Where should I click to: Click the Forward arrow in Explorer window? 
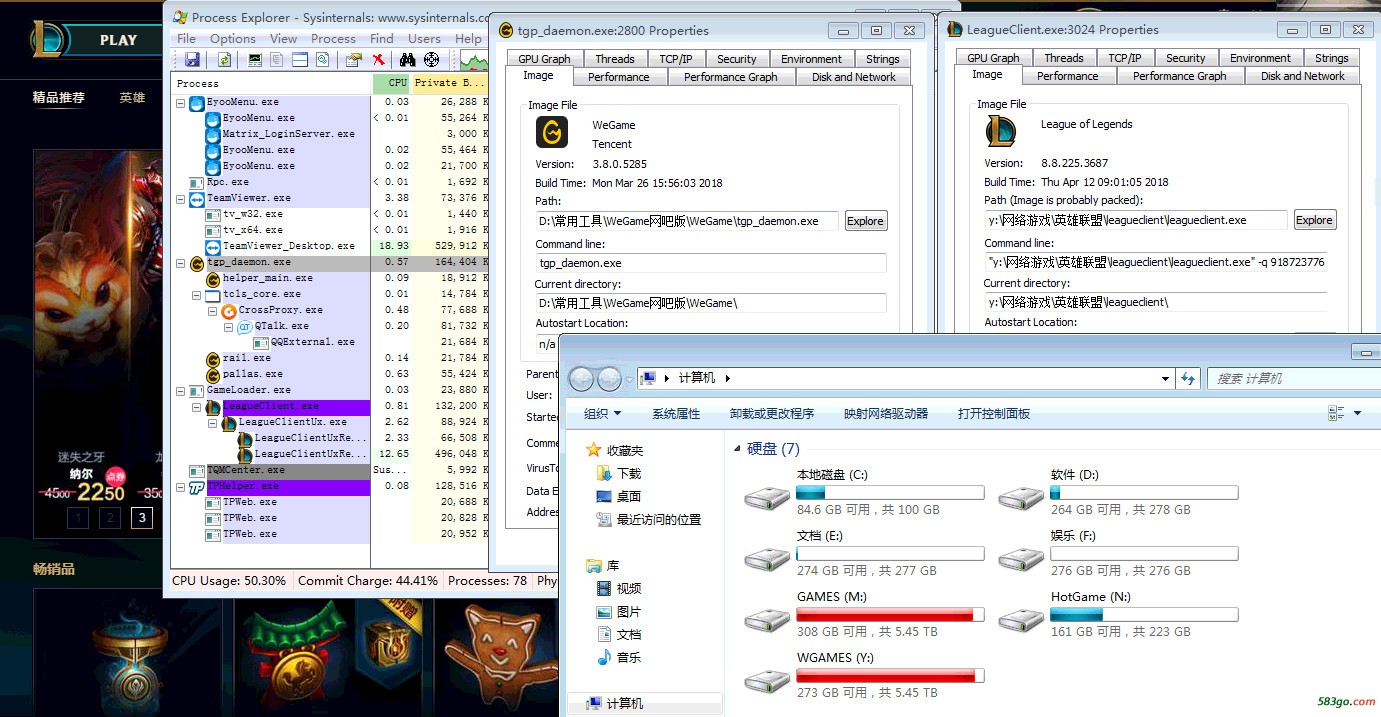tap(609, 379)
